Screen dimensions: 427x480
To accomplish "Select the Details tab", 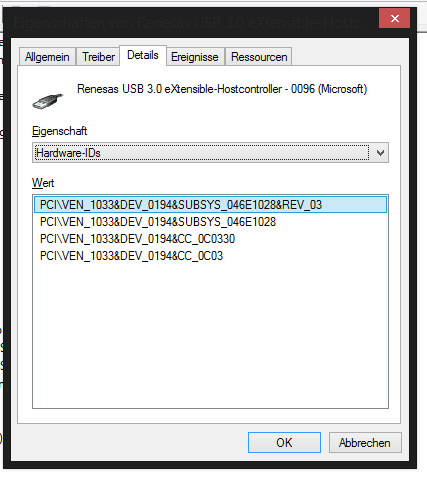I will coord(143,55).
